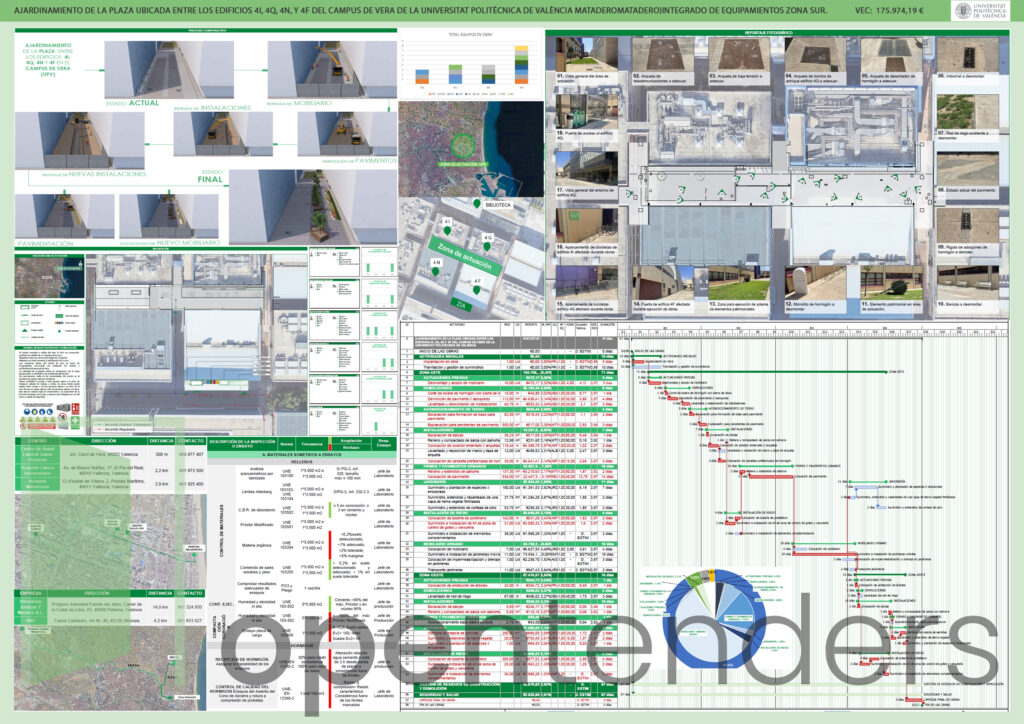Click the MONTAJE DE NUEVAS INSTALACIONES caption
Screen dimensions: 1024x724
[x=94, y=174]
